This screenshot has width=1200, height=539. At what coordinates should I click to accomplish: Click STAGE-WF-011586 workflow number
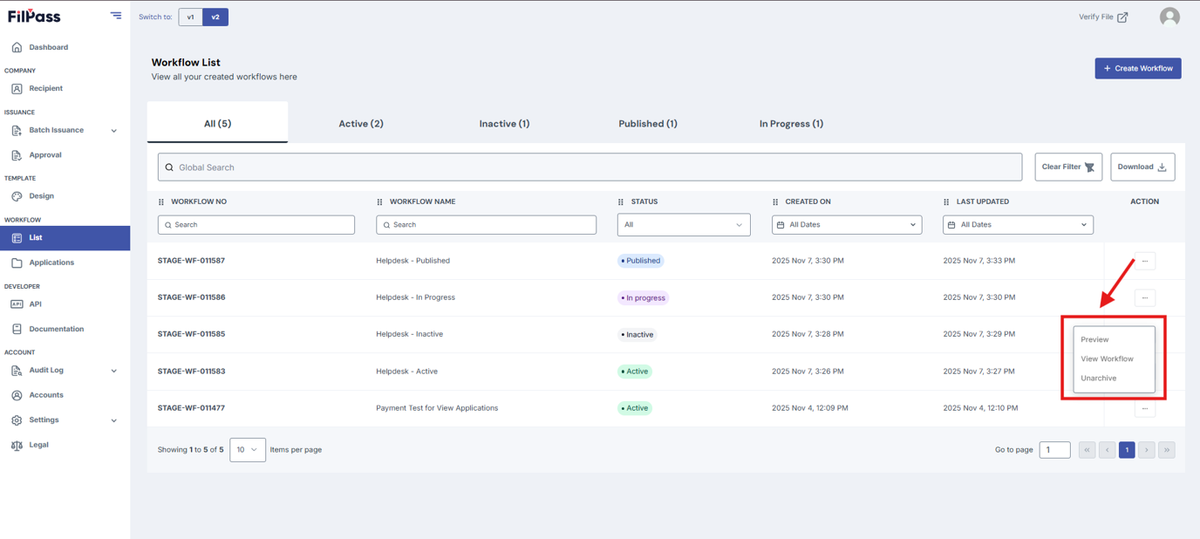(191, 297)
